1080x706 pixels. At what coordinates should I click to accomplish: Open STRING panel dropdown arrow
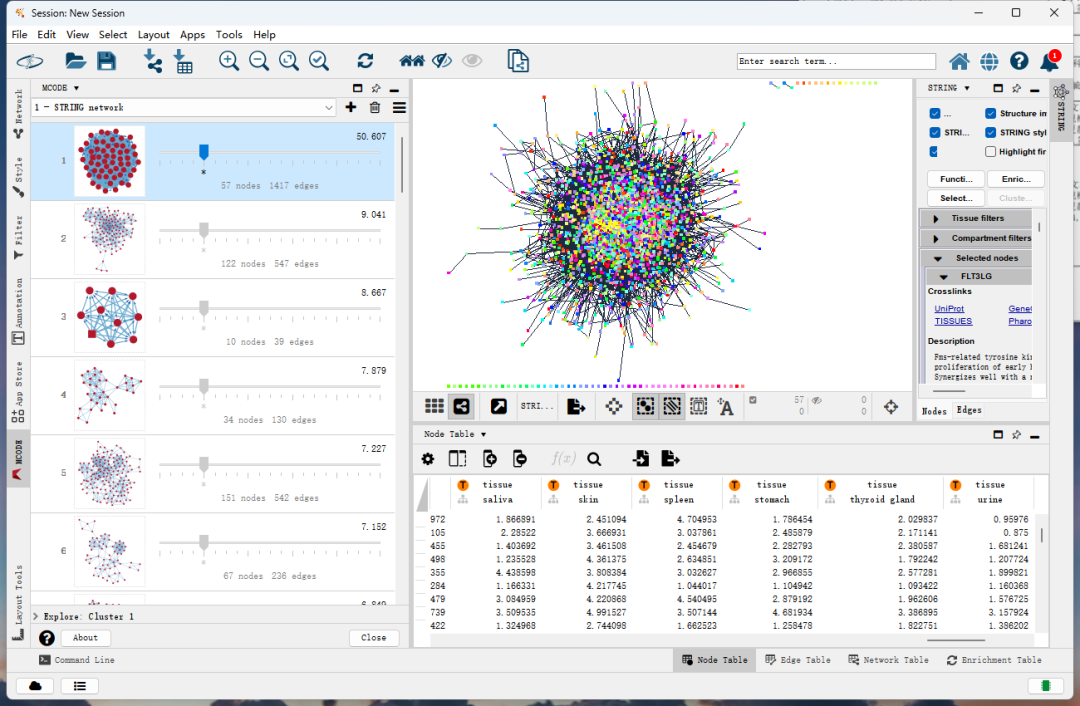point(967,88)
